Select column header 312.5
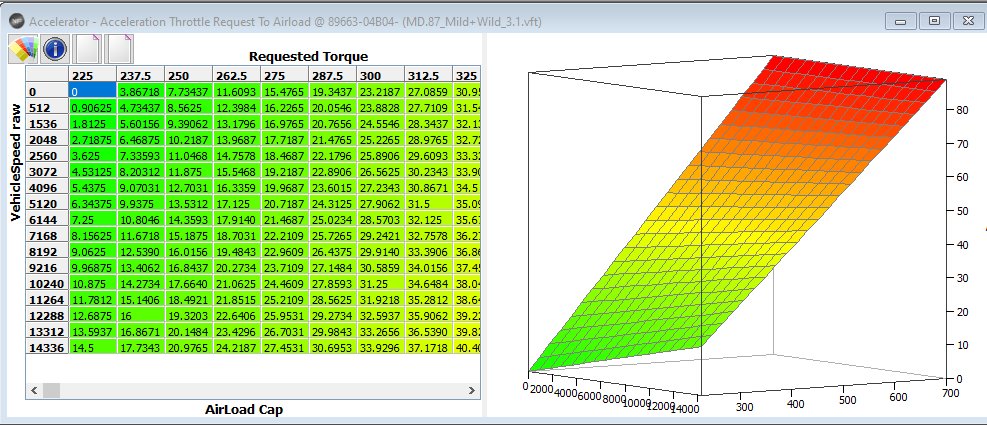This screenshot has height=427, width=987. coord(429,75)
